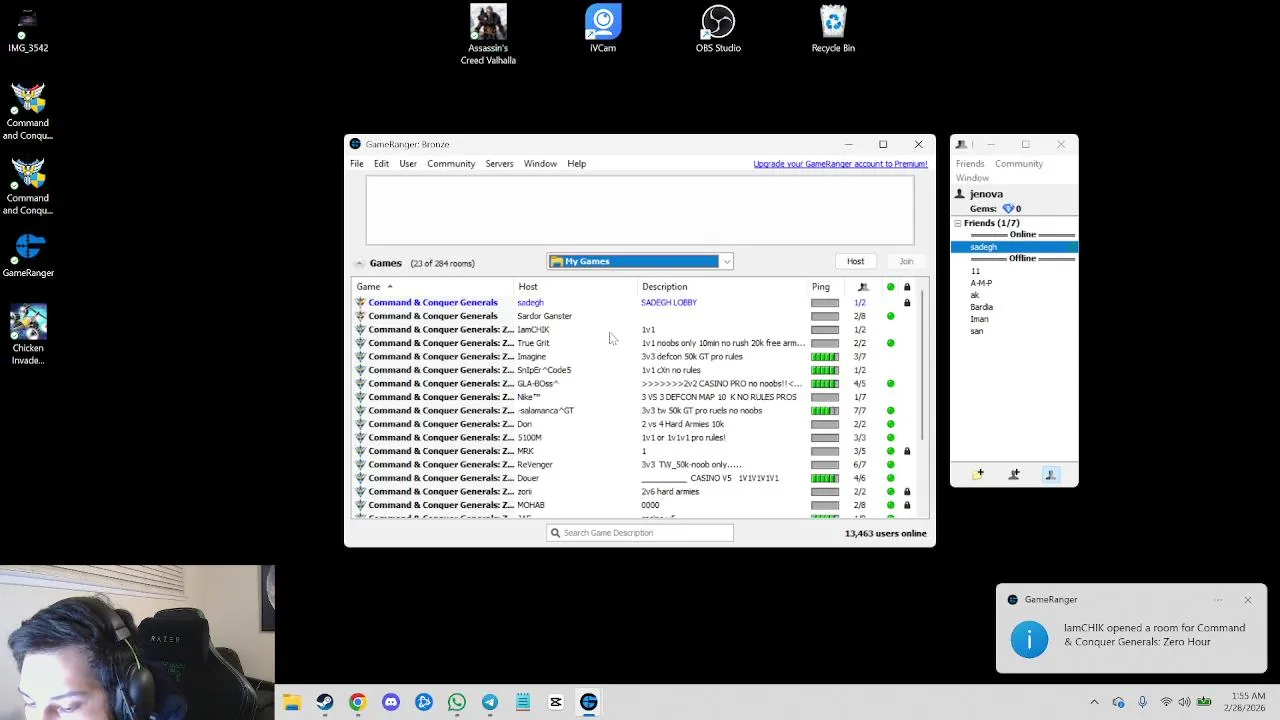Collapse the Friends group tree
This screenshot has width=1280, height=720.
coord(957,223)
